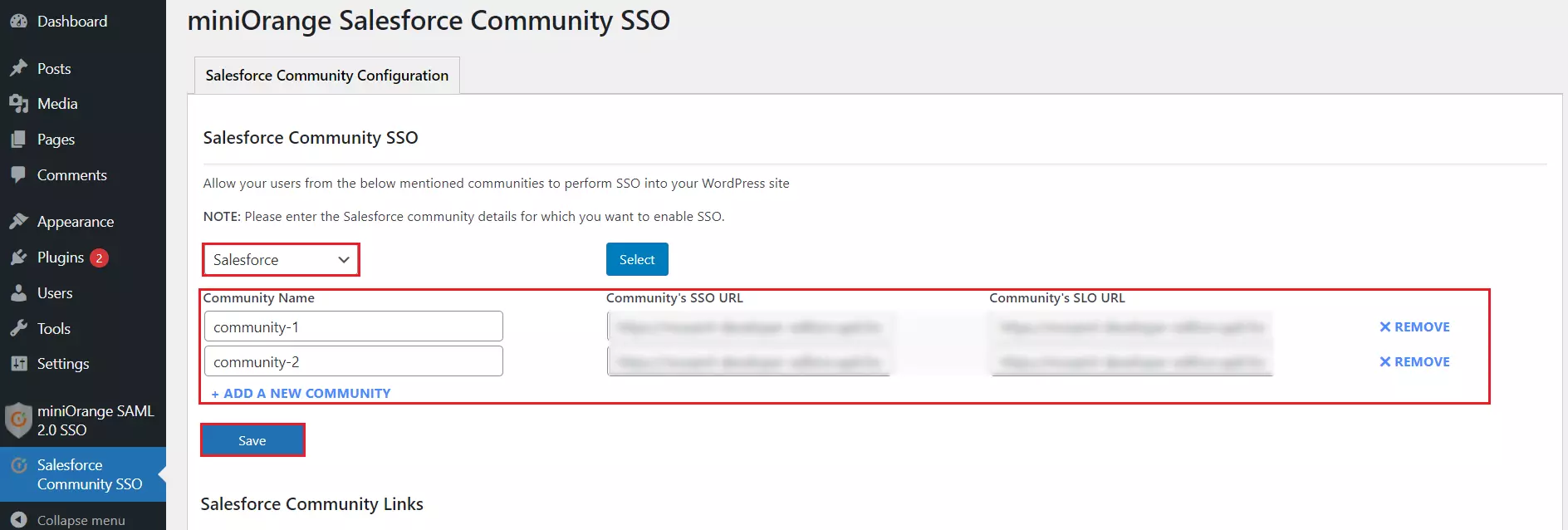Click REMOVE for community-2
The height and width of the screenshot is (530, 1568).
point(1415,362)
